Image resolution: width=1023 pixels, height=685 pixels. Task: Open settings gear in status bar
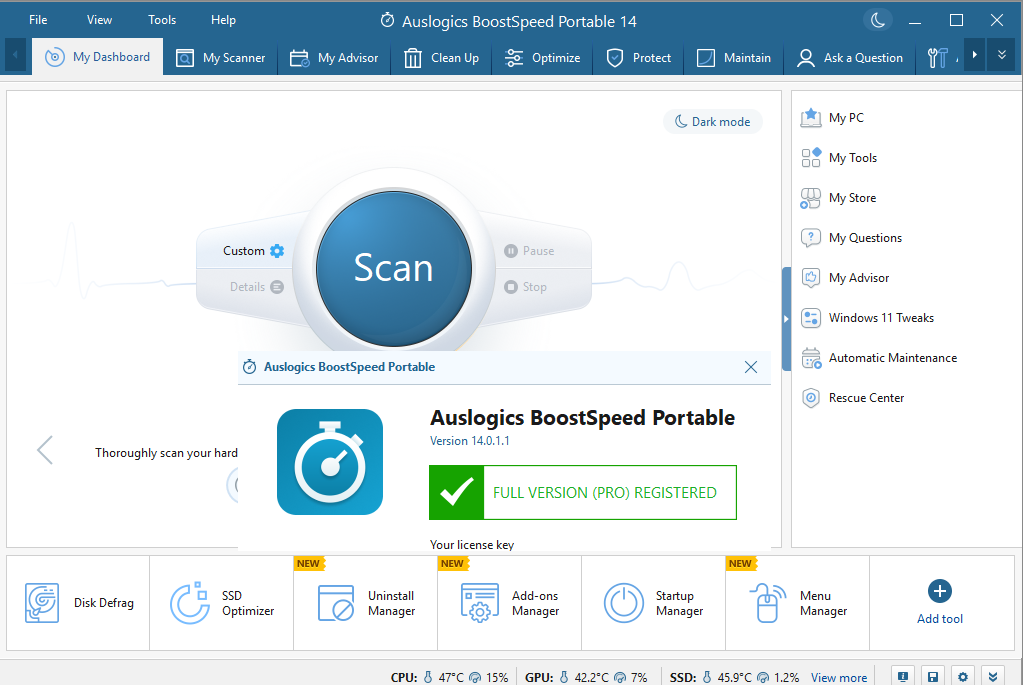[963, 677]
